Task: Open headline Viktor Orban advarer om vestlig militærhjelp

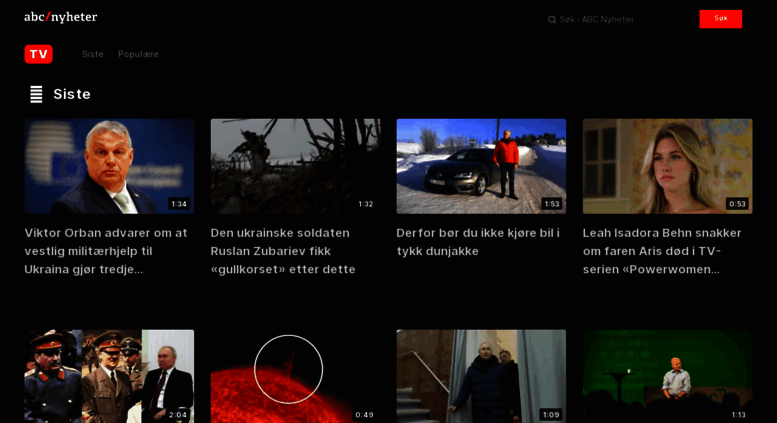Action: 106,251
